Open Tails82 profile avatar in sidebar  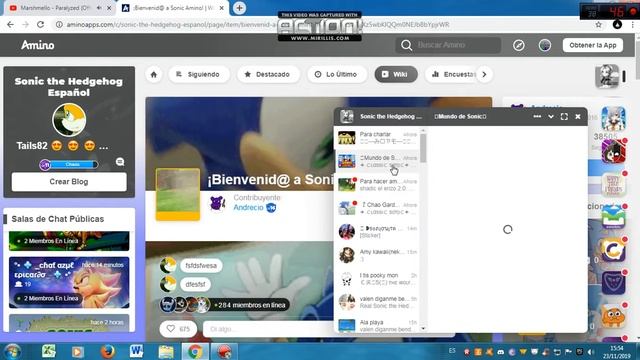[x=69, y=120]
